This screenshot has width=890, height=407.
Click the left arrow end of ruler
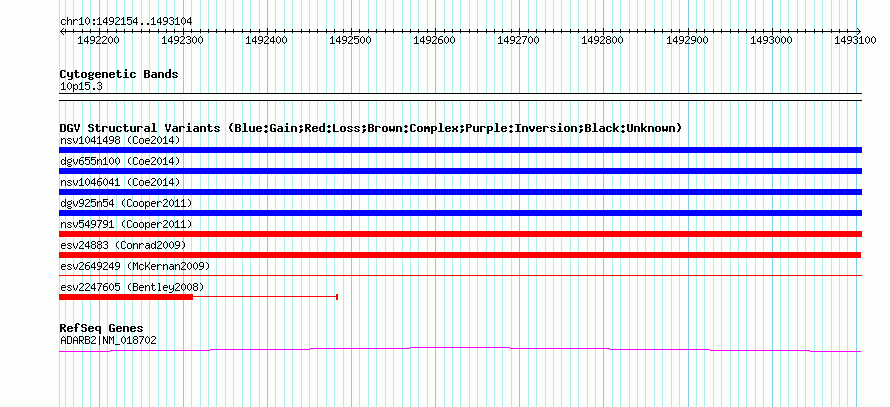point(62,31)
